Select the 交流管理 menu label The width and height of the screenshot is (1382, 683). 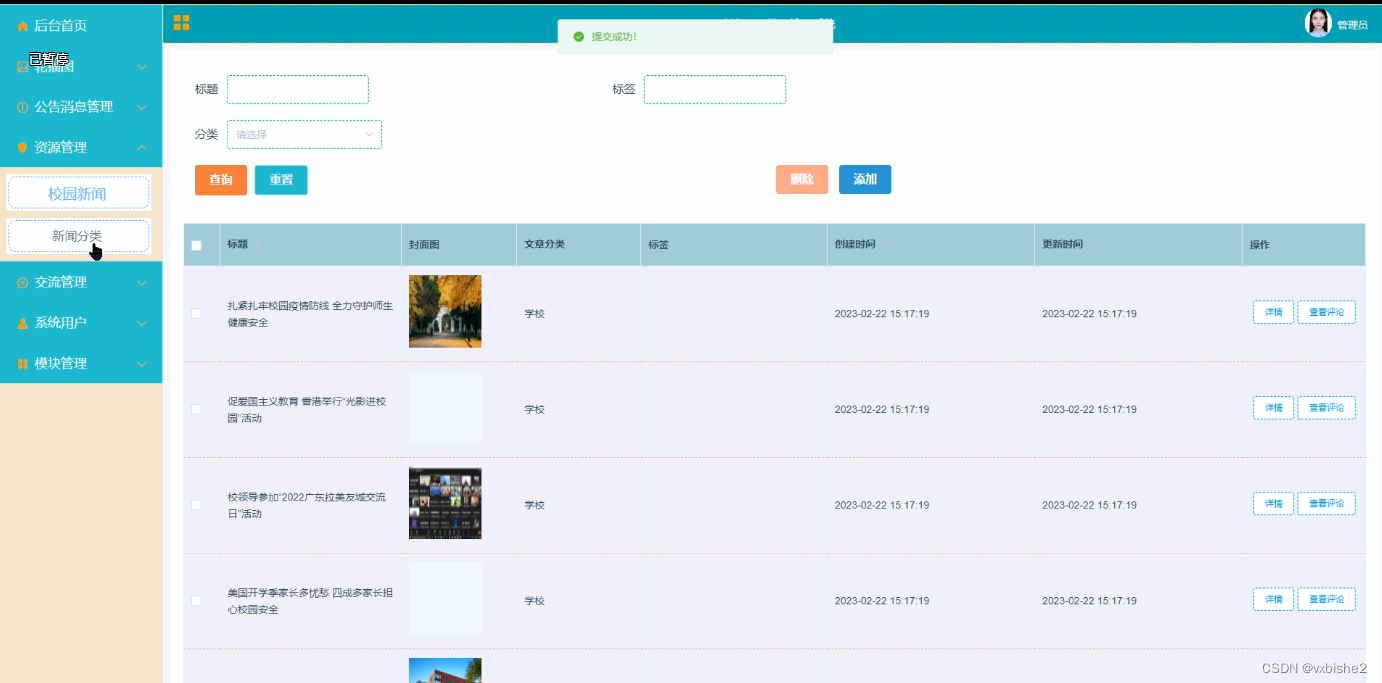click(x=60, y=283)
